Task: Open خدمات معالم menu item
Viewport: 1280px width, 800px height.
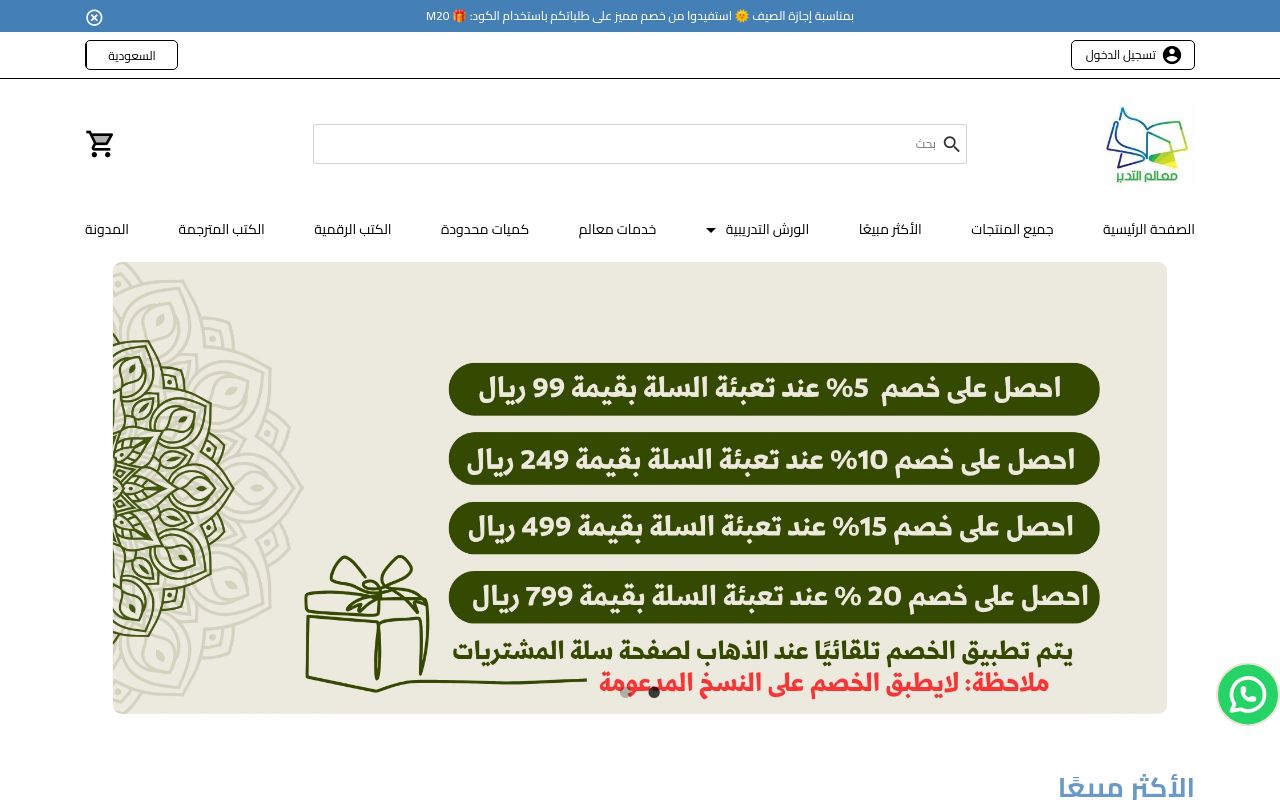Action: [x=617, y=229]
